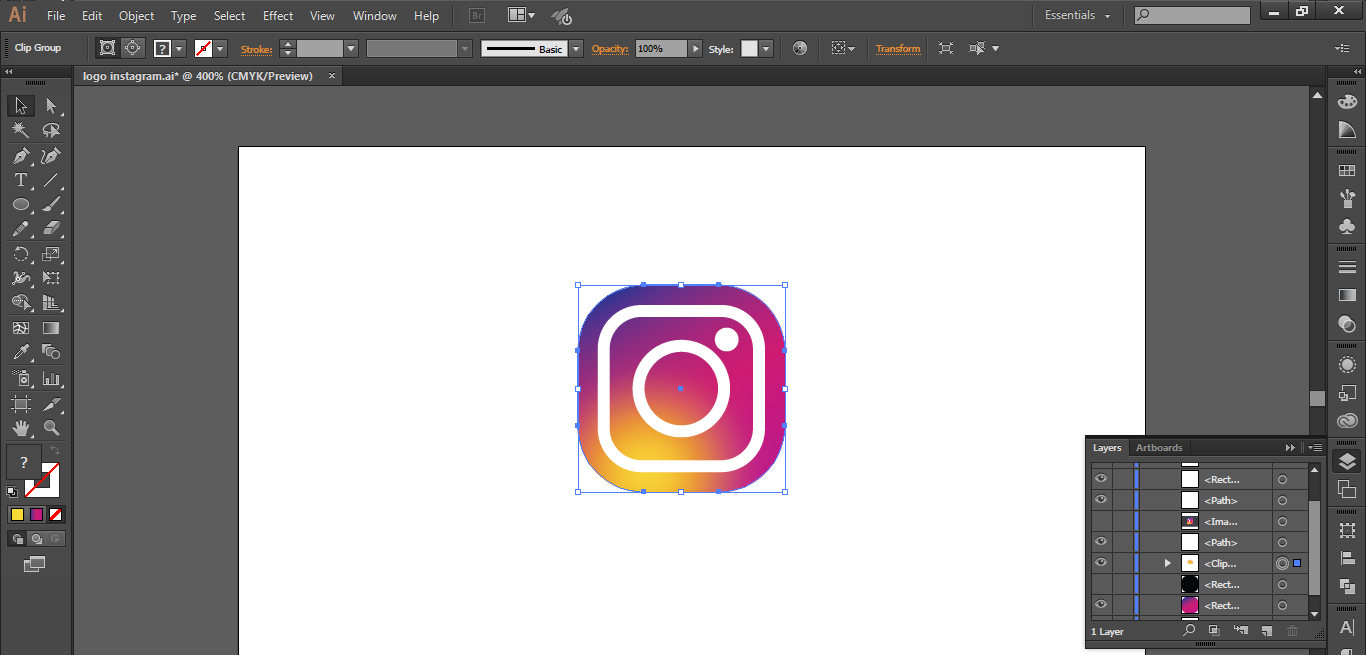Click the Delete Selection trash icon

click(x=1292, y=631)
